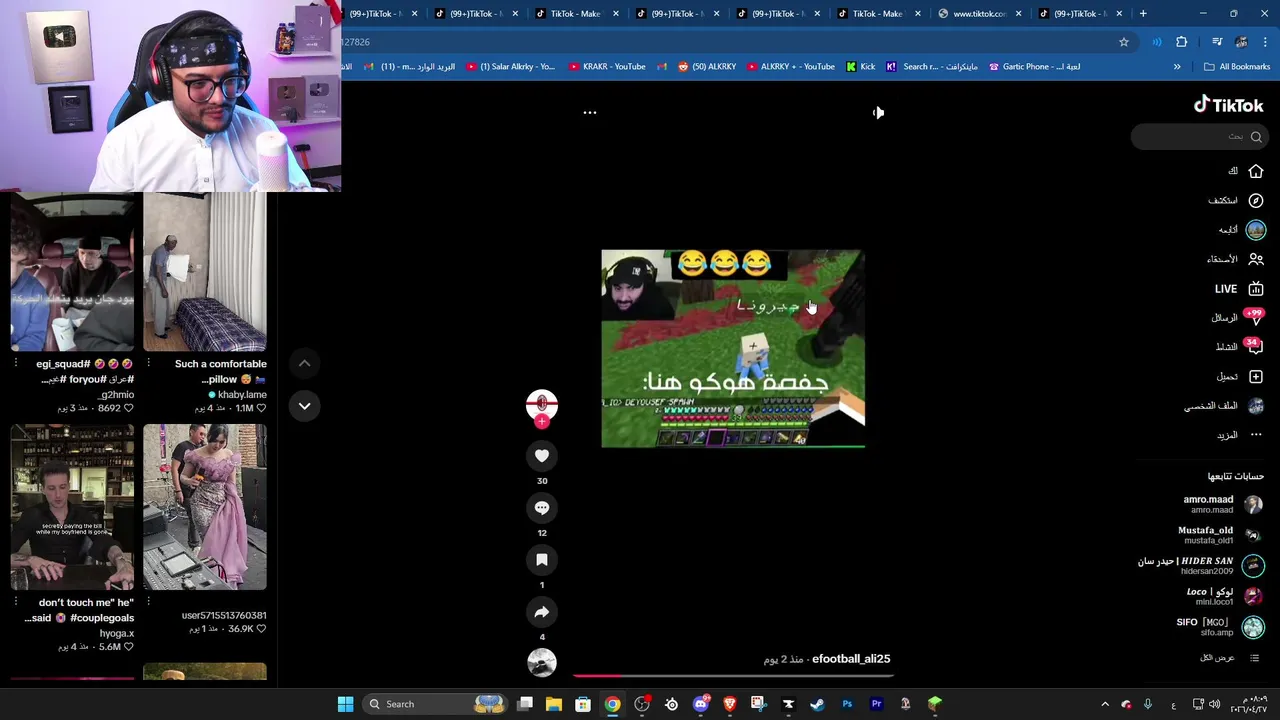
Task: Click the sound disc avatar below share
Action: 542,662
